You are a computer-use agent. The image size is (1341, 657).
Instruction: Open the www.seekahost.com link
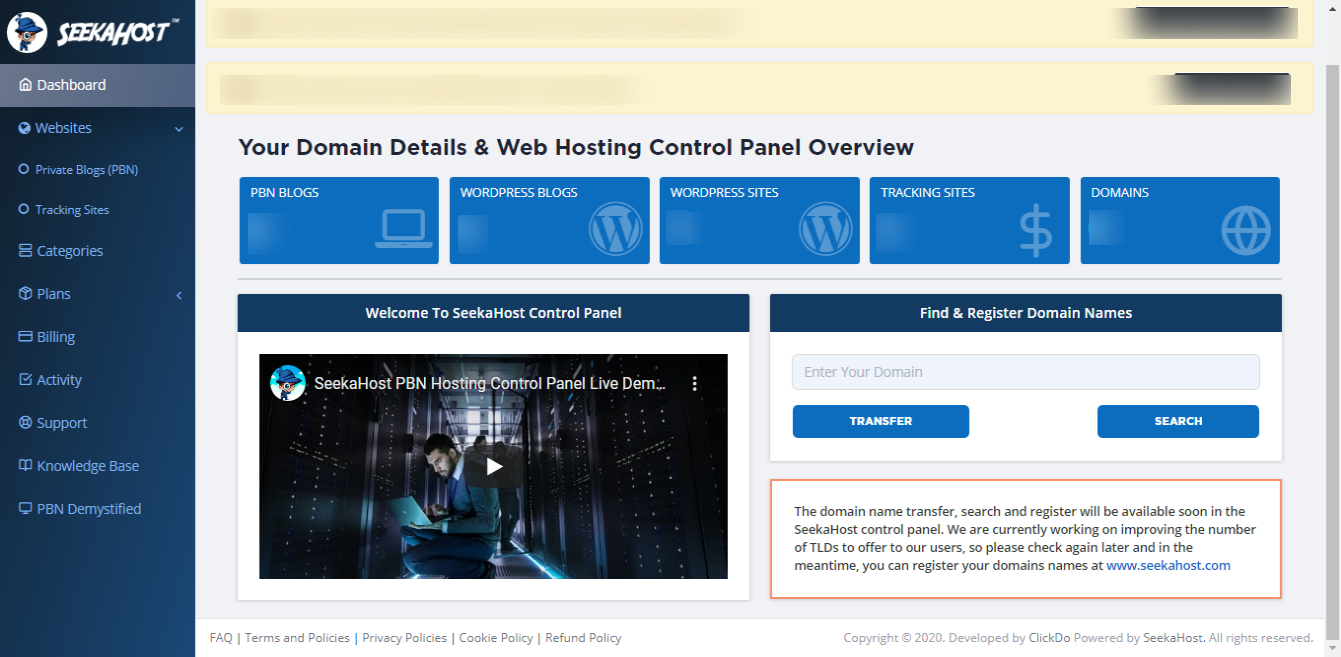pyautogui.click(x=1168, y=565)
